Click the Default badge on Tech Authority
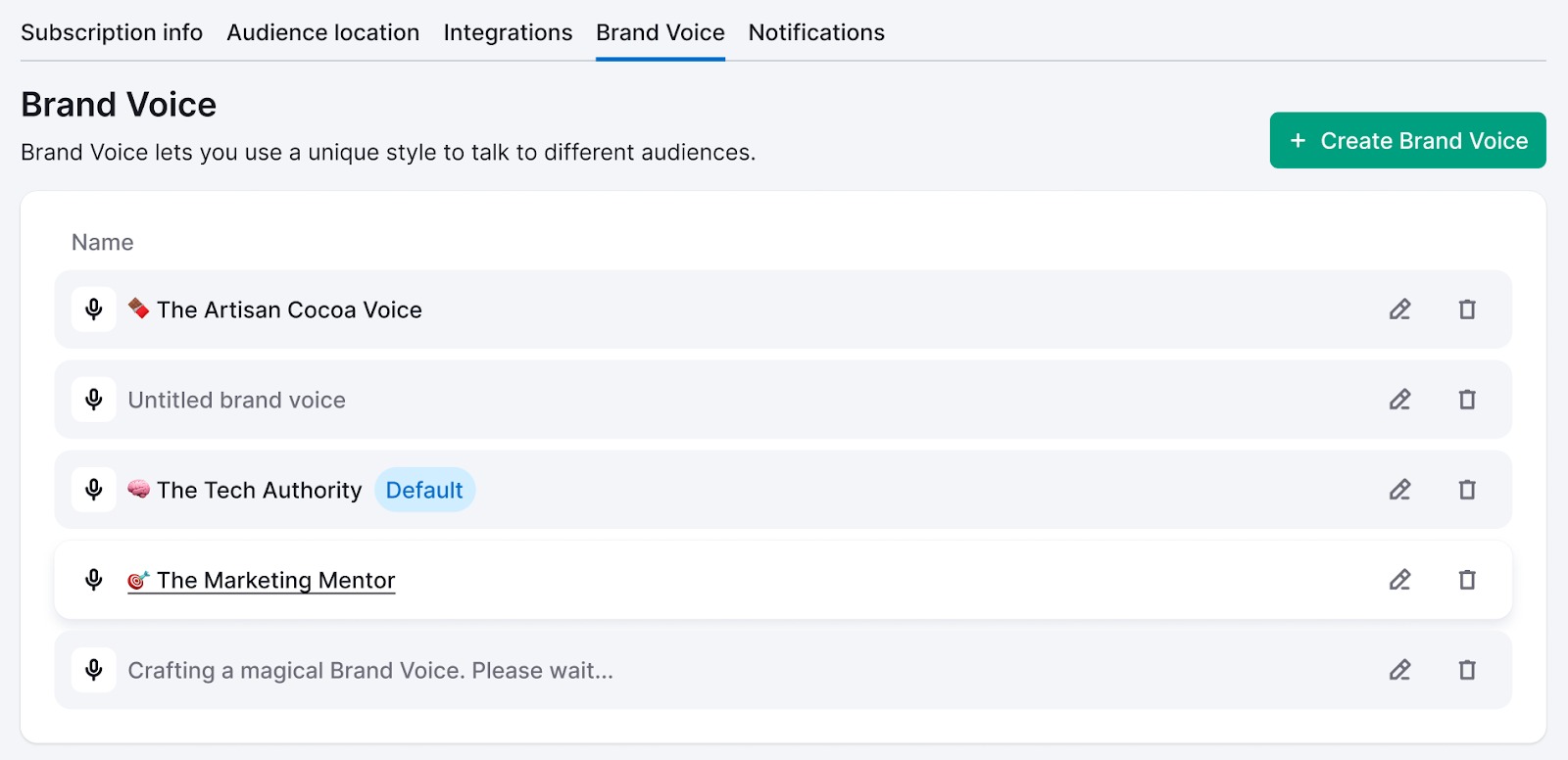Image resolution: width=1568 pixels, height=760 pixels. click(x=424, y=490)
